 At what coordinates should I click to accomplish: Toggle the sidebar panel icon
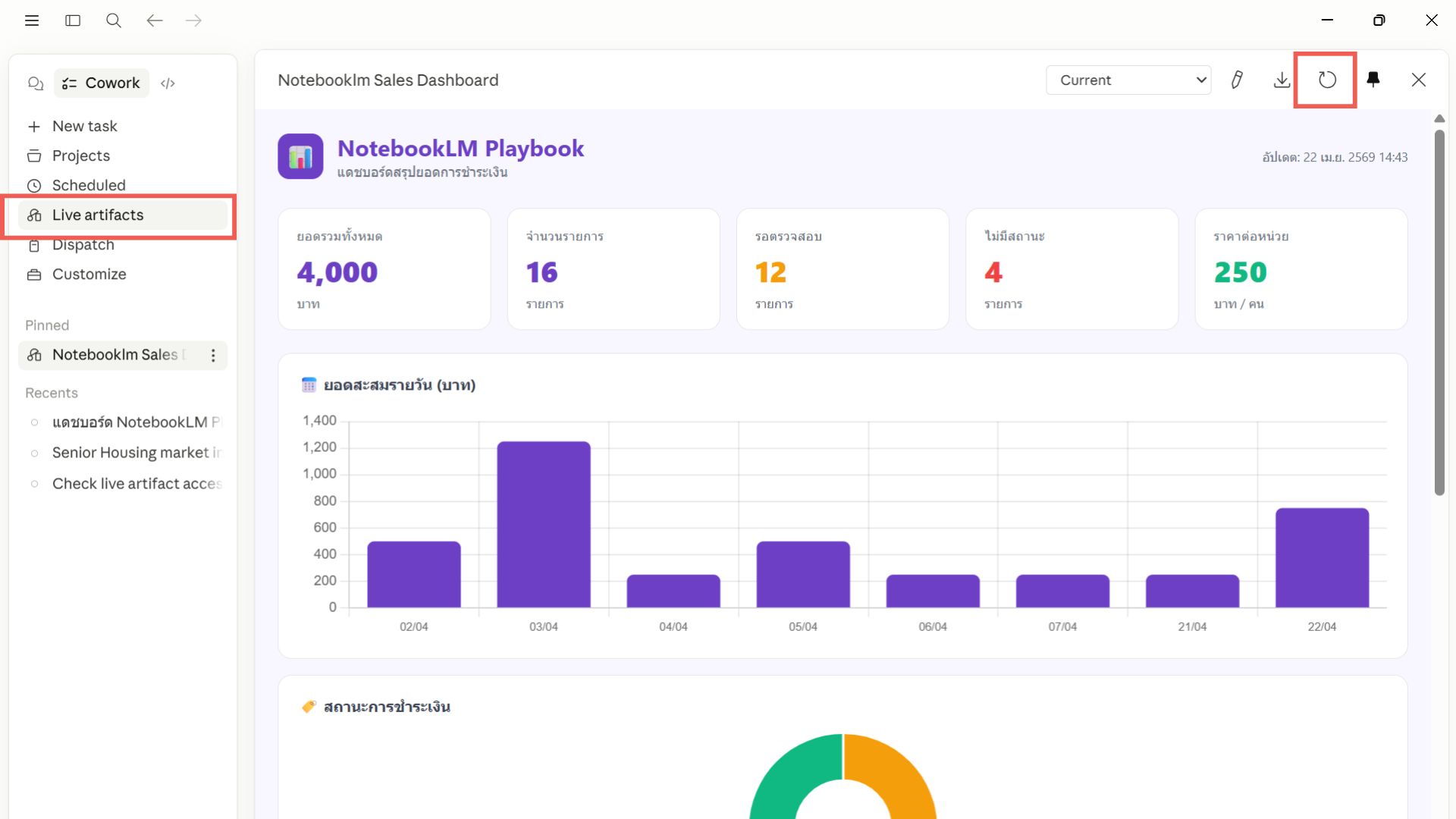(x=73, y=20)
